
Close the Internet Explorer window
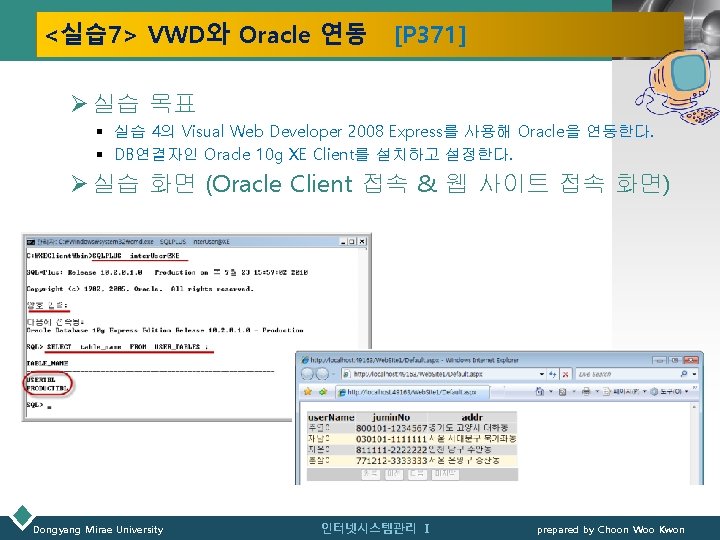pyautogui.click(x=691, y=360)
